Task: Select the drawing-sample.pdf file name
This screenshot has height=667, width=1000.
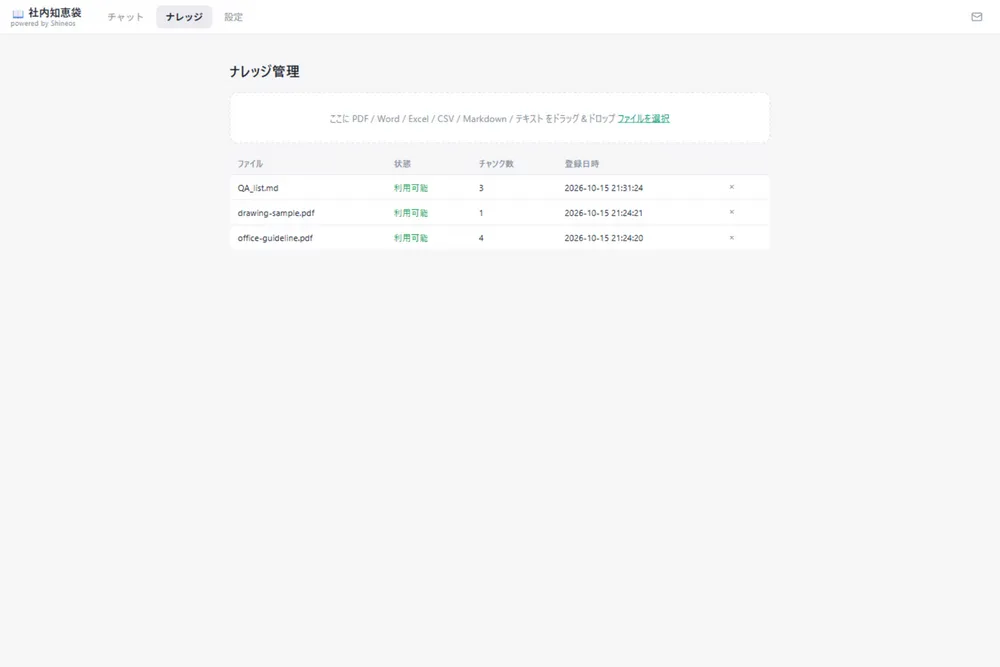Action: point(276,213)
